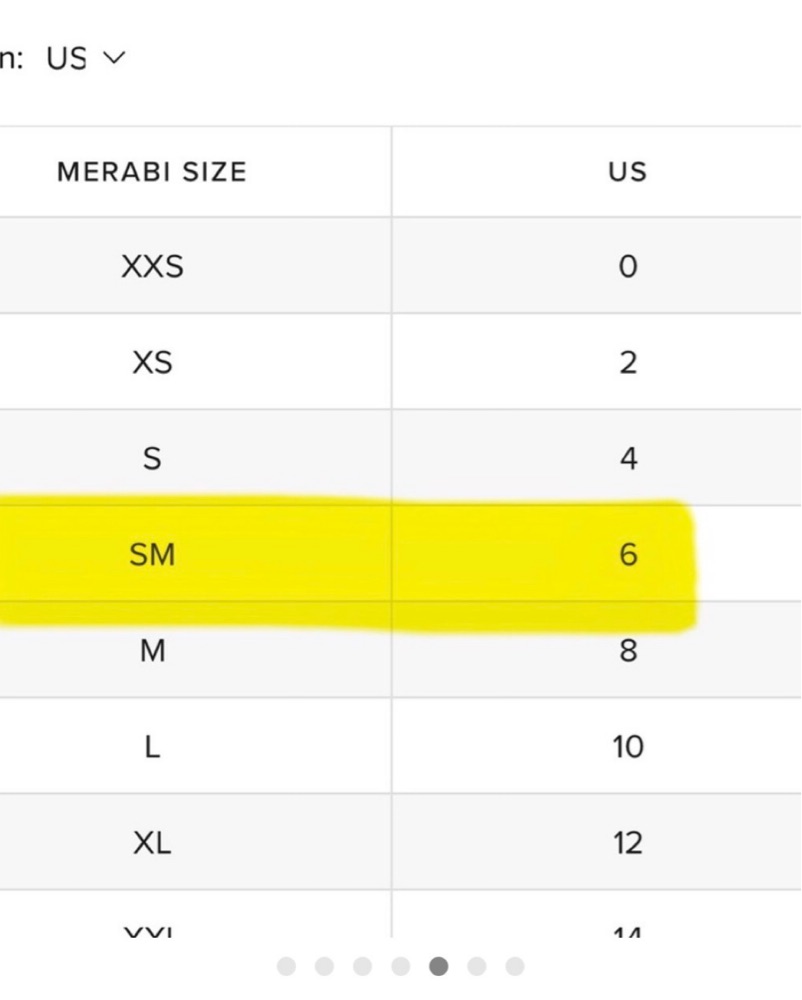Screen dimensions: 802x1000
Task: Go to the fourth carousel page dot
Action: [401, 966]
